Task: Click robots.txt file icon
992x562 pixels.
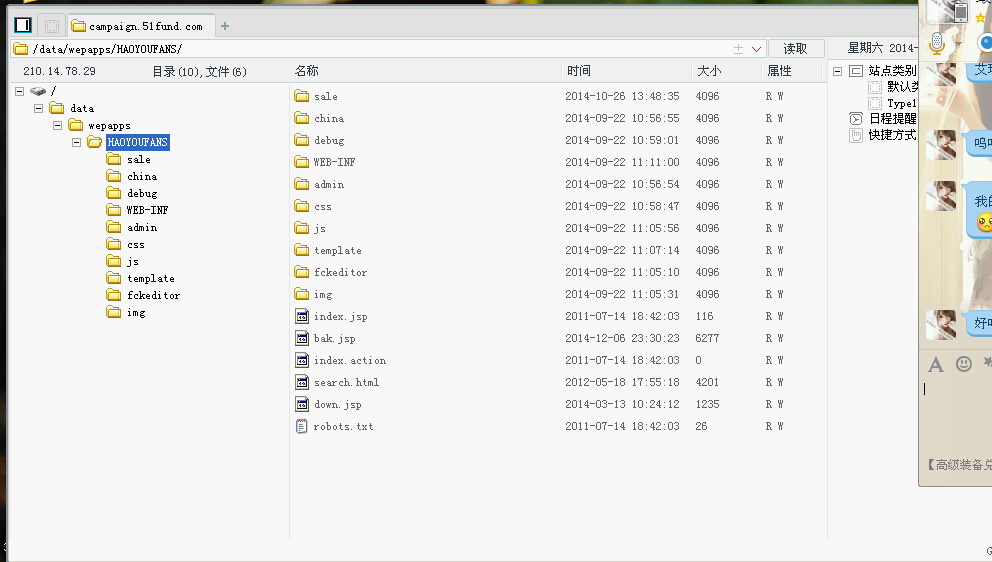Action: pos(302,426)
